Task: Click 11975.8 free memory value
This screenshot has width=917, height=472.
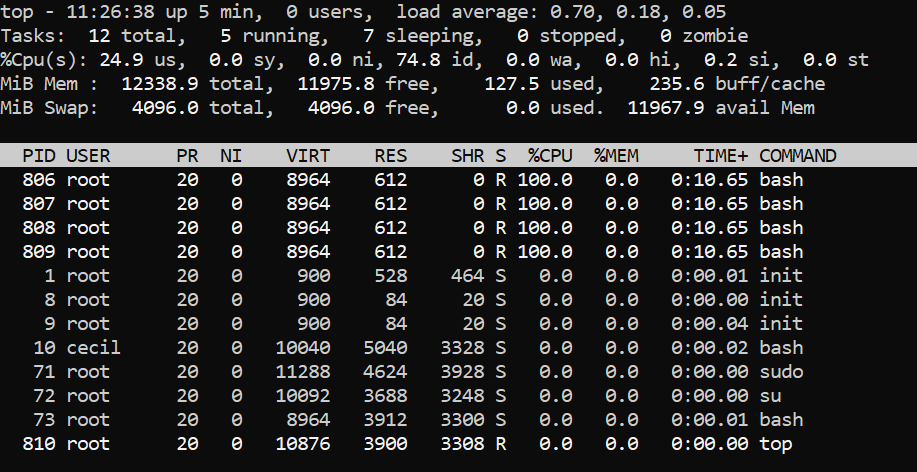Action: [x=336, y=84]
